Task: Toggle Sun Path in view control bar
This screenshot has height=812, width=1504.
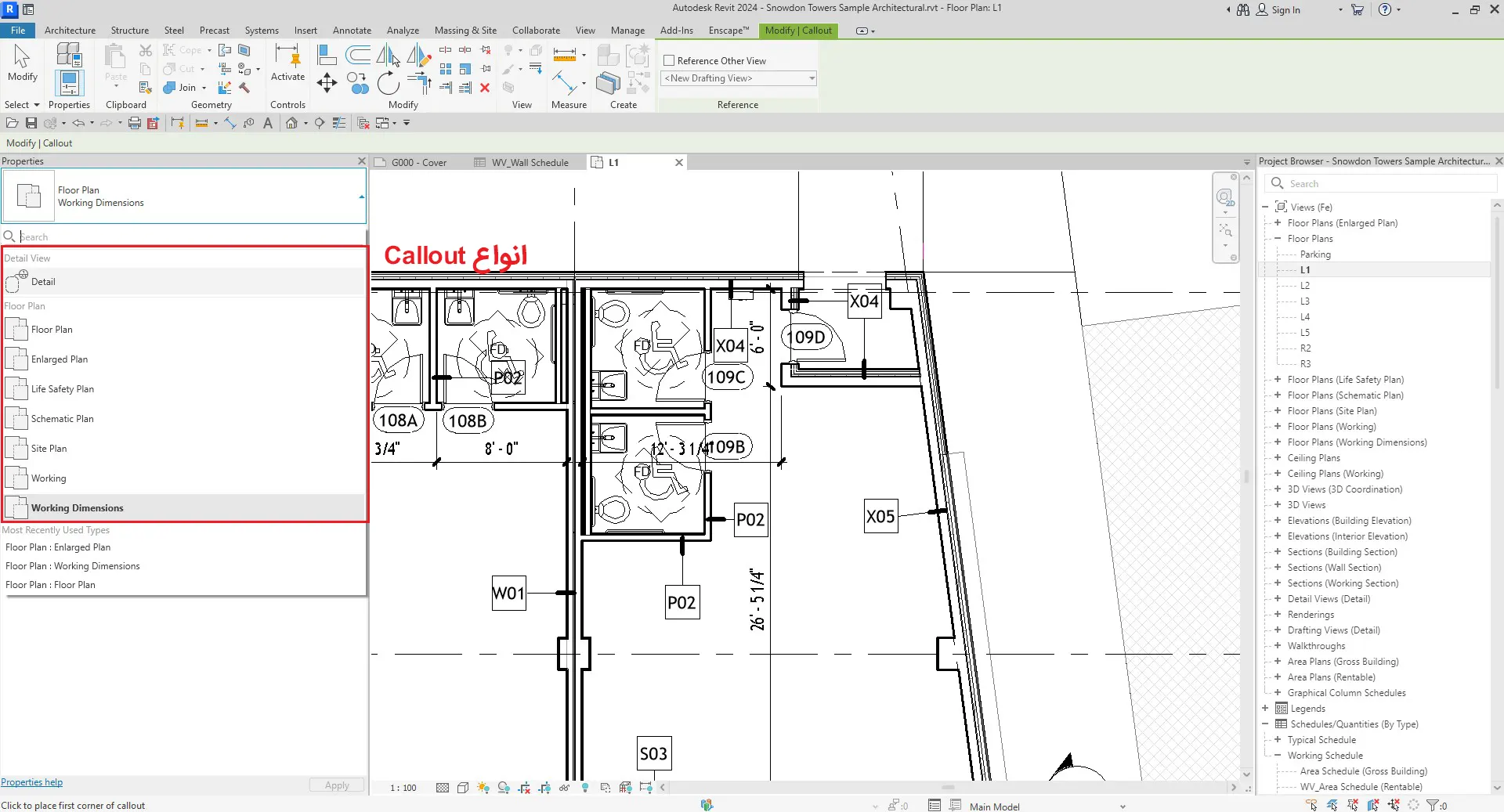Action: click(x=483, y=787)
